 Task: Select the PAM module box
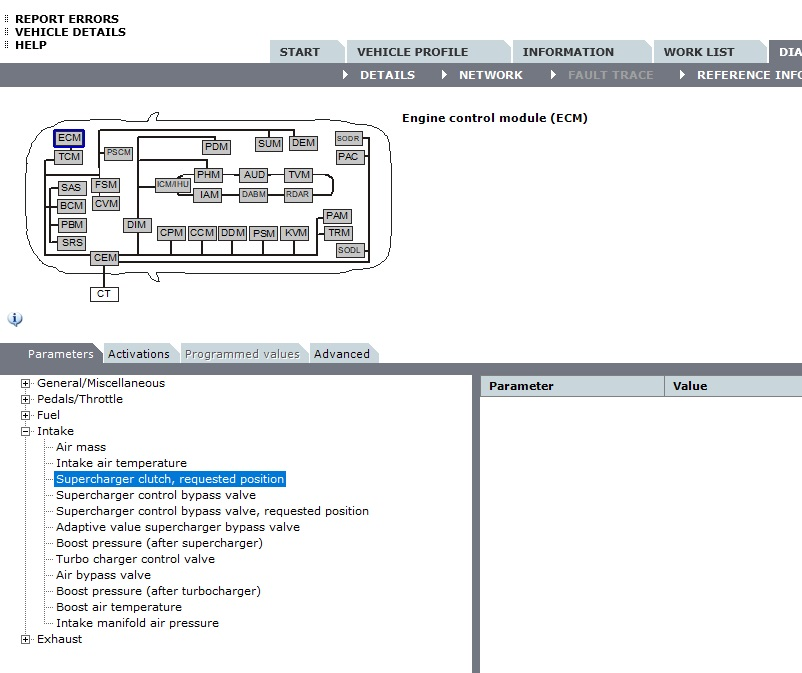[x=337, y=216]
